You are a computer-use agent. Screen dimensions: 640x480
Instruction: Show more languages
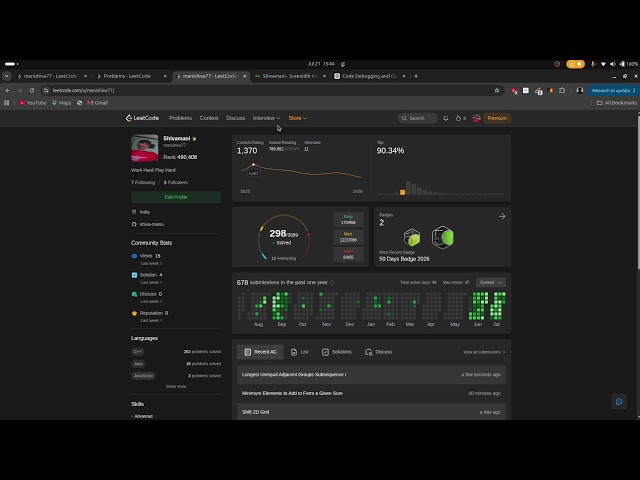176,386
